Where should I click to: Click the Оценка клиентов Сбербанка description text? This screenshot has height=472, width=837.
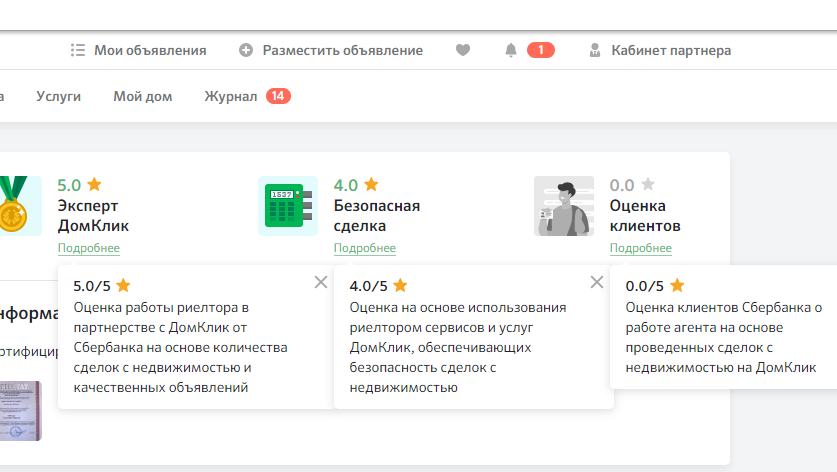pyautogui.click(x=723, y=337)
